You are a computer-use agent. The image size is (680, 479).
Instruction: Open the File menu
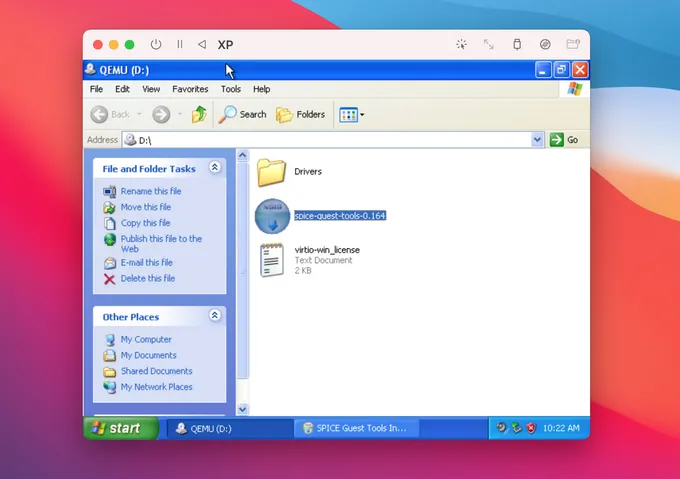pos(96,89)
